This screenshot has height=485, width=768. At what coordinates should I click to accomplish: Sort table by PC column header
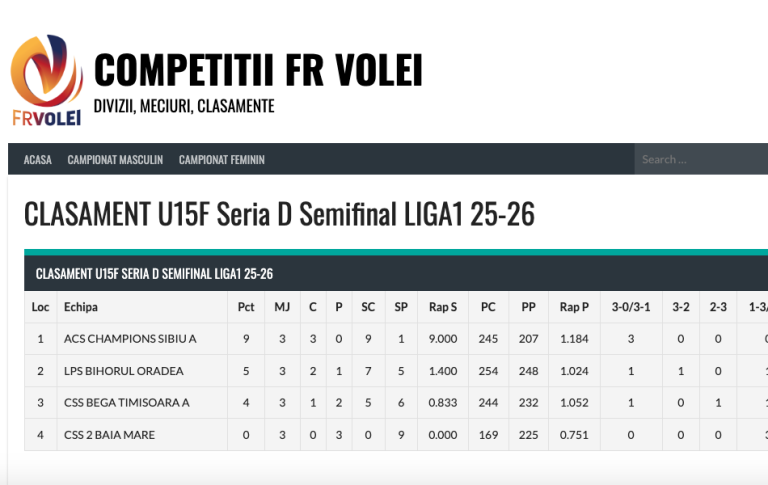coord(488,307)
